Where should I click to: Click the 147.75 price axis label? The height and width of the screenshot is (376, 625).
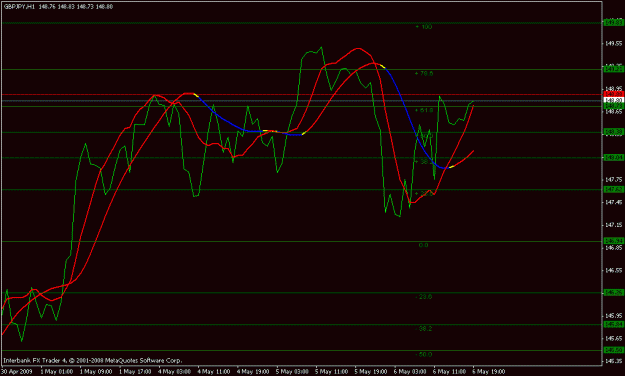614,180
